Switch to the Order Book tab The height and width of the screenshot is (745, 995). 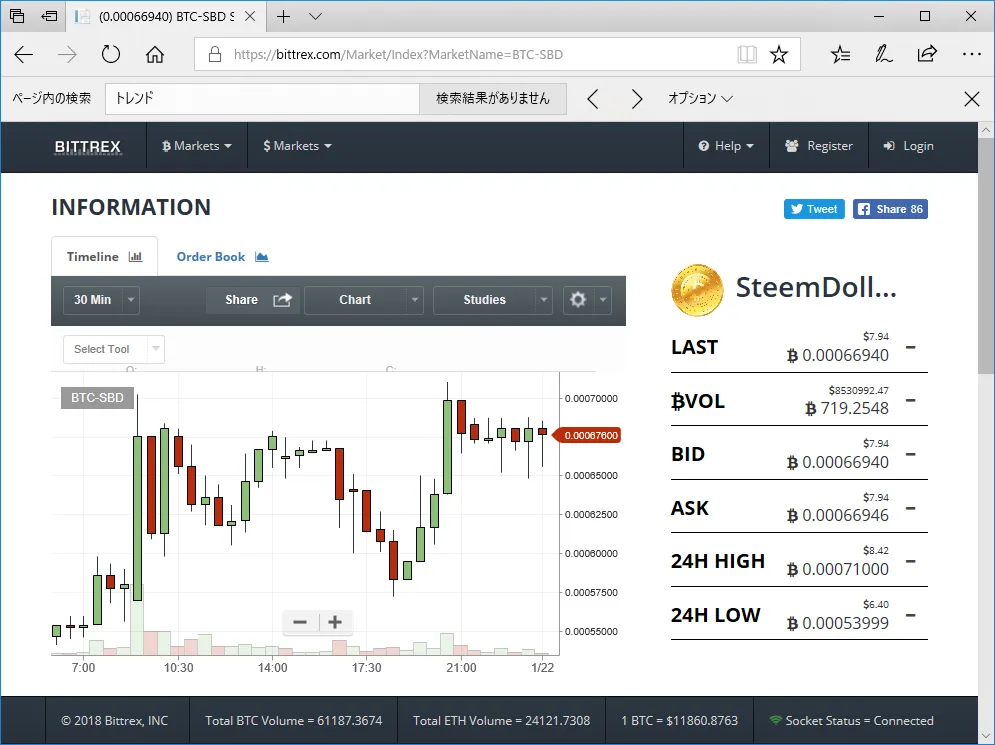222,256
